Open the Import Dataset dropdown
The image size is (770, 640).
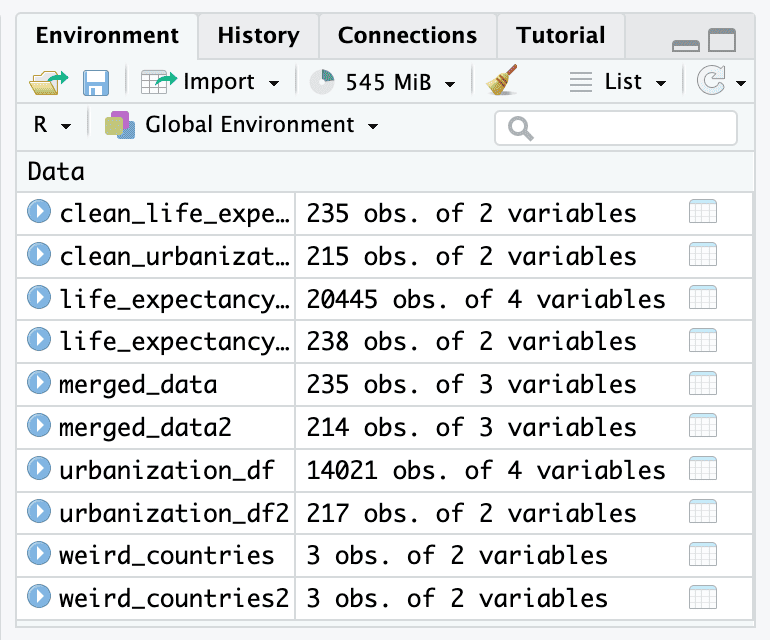[212, 82]
